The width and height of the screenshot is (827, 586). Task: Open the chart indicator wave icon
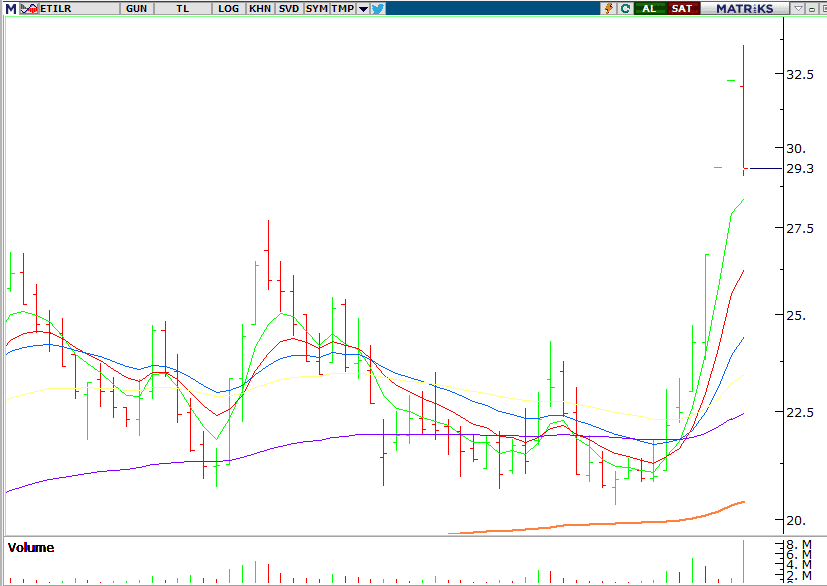(x=29, y=8)
